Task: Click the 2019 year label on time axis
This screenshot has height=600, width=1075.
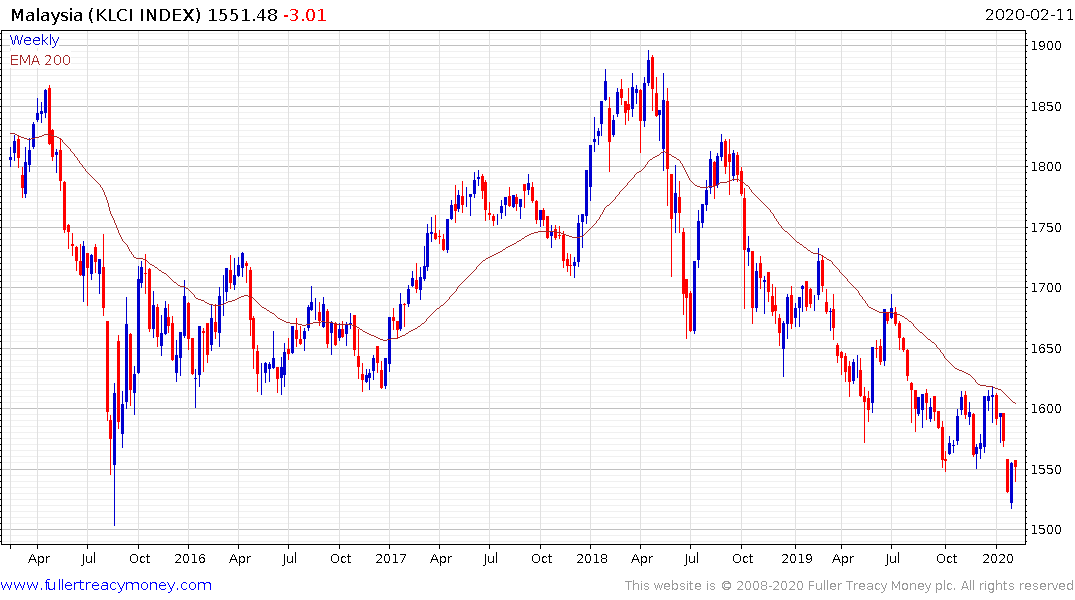Action: 797,558
